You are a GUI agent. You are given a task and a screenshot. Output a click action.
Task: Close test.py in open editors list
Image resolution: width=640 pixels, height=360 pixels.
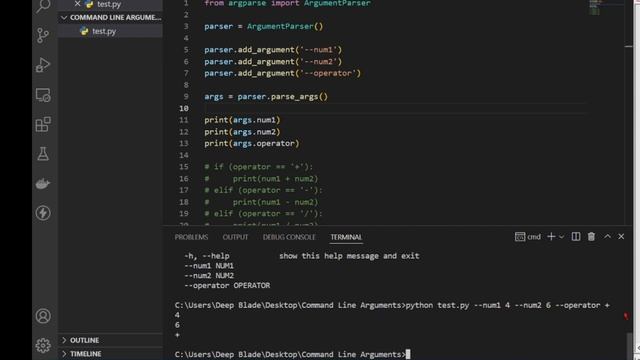pos(77,4)
